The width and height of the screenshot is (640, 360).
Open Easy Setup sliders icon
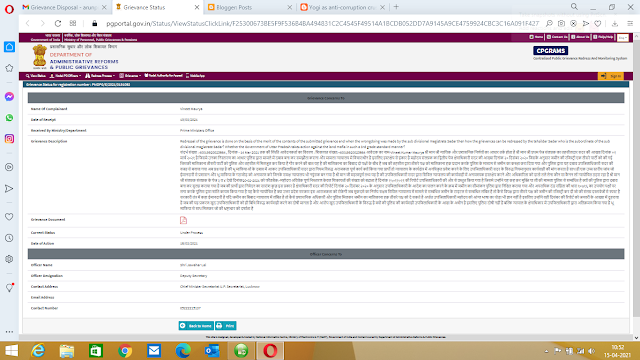click(x=630, y=24)
